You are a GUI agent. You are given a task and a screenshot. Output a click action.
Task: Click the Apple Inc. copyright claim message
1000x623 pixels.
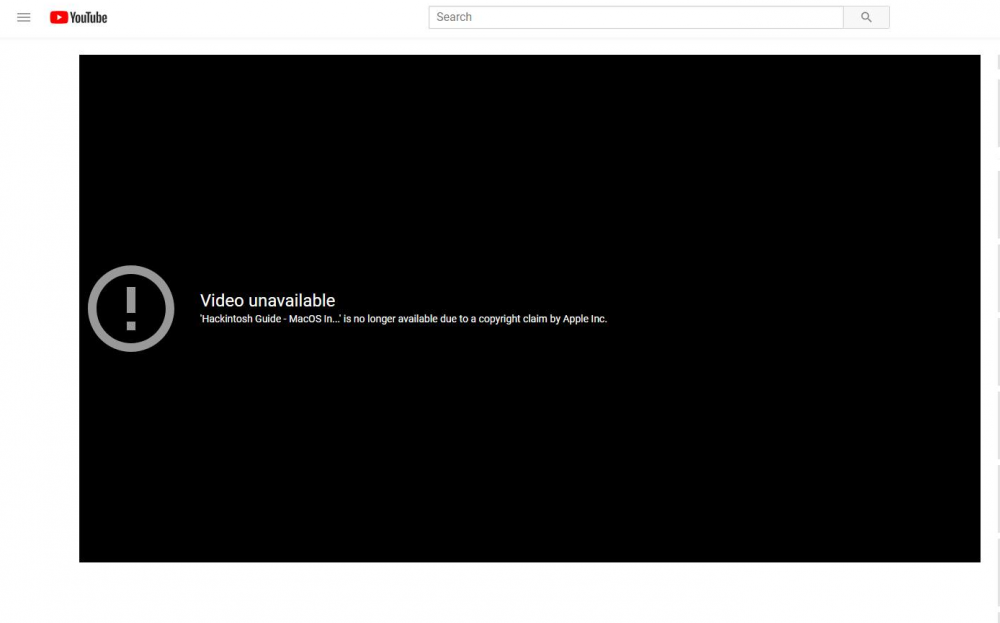click(x=403, y=319)
